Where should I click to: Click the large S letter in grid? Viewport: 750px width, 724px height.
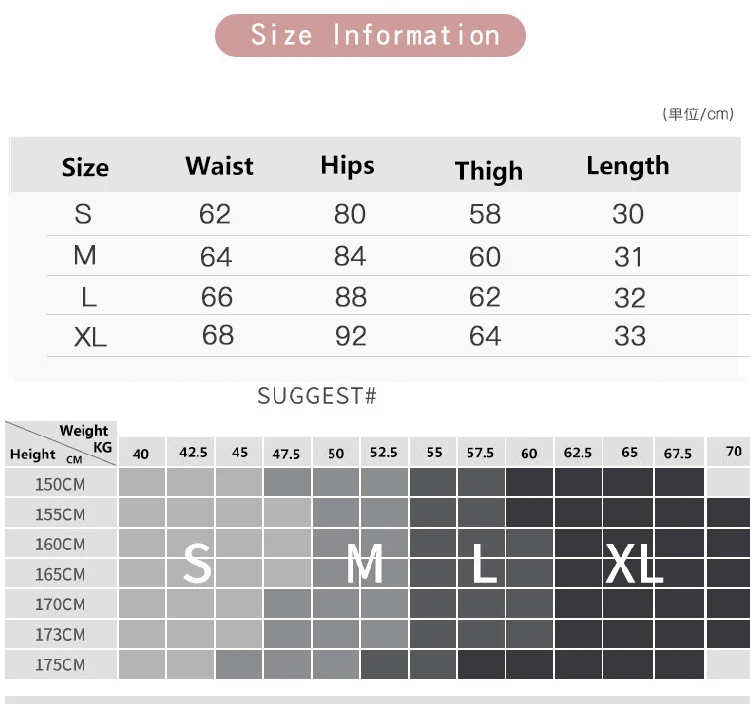(x=197, y=563)
